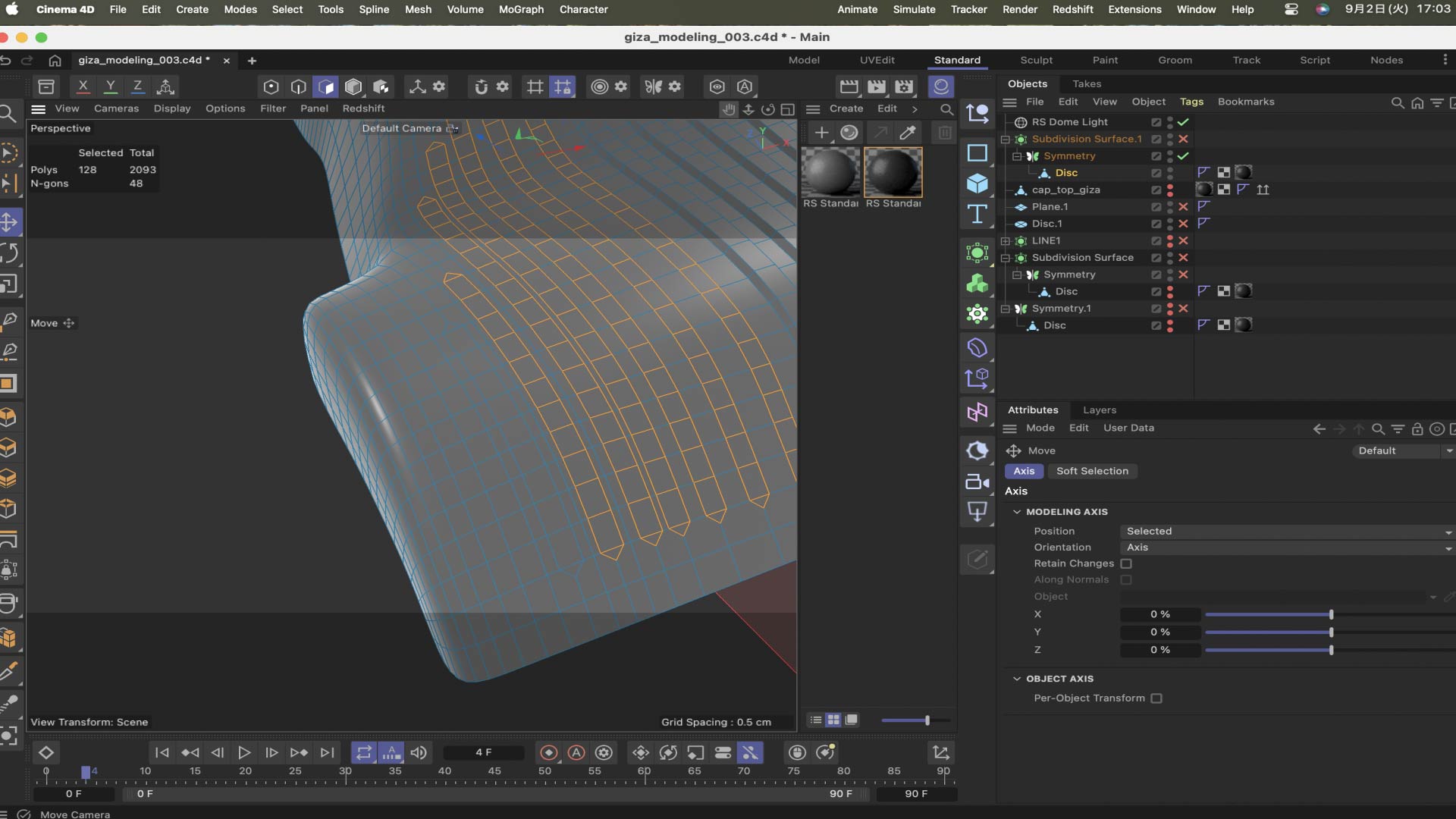Viewport: 1456px width, 819px height.
Task: Select the second RS Standard material thumbnail
Action: click(x=893, y=173)
